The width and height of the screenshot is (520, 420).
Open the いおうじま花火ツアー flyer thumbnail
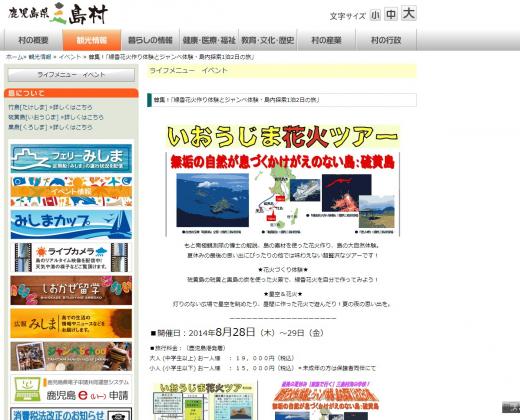click(x=204, y=400)
